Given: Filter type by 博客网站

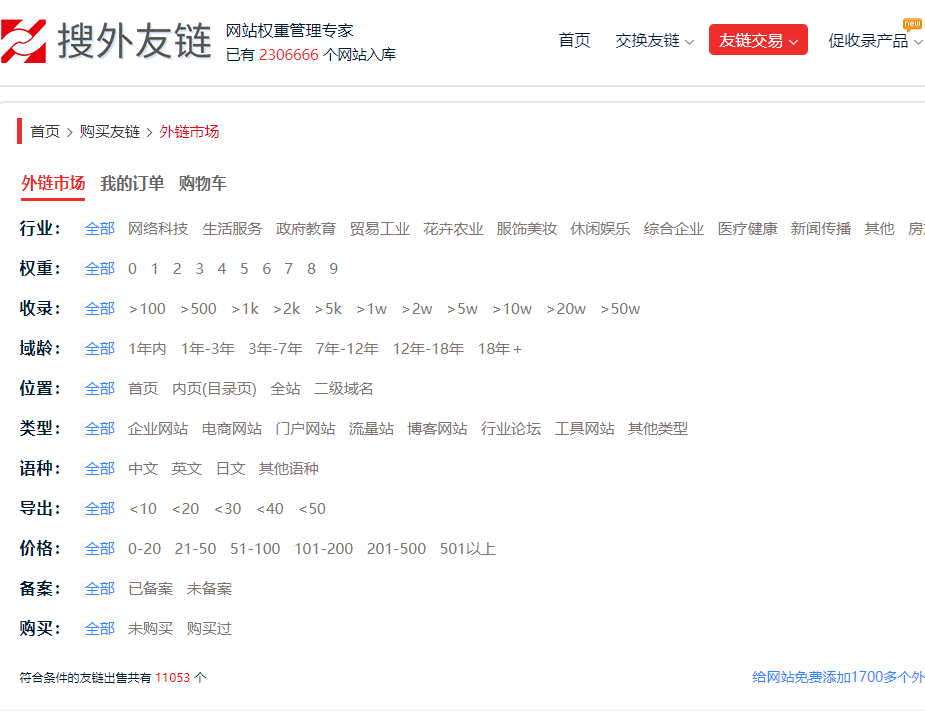Looking at the screenshot, I should pyautogui.click(x=437, y=429).
